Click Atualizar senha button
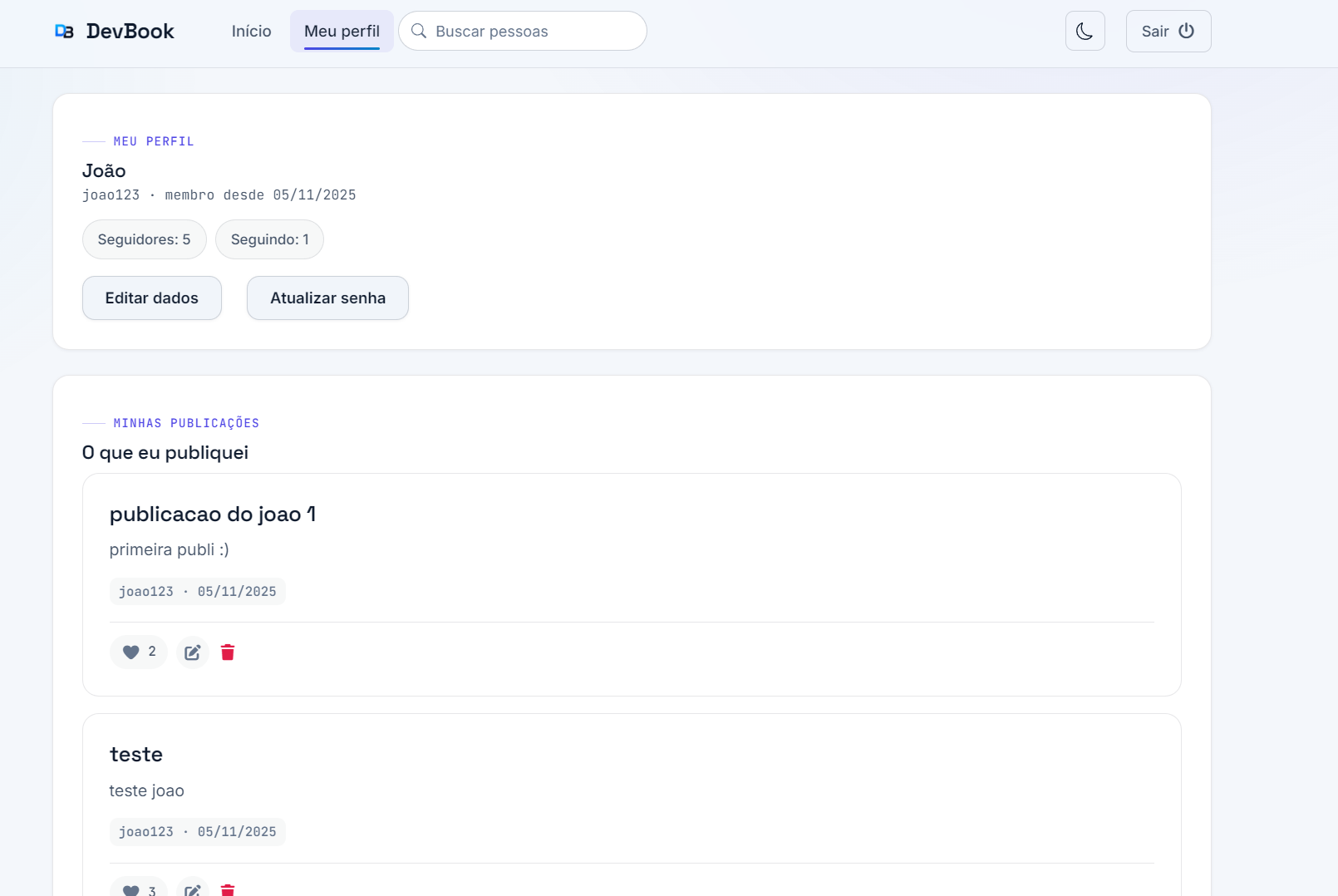Image resolution: width=1338 pixels, height=896 pixels. pos(327,298)
